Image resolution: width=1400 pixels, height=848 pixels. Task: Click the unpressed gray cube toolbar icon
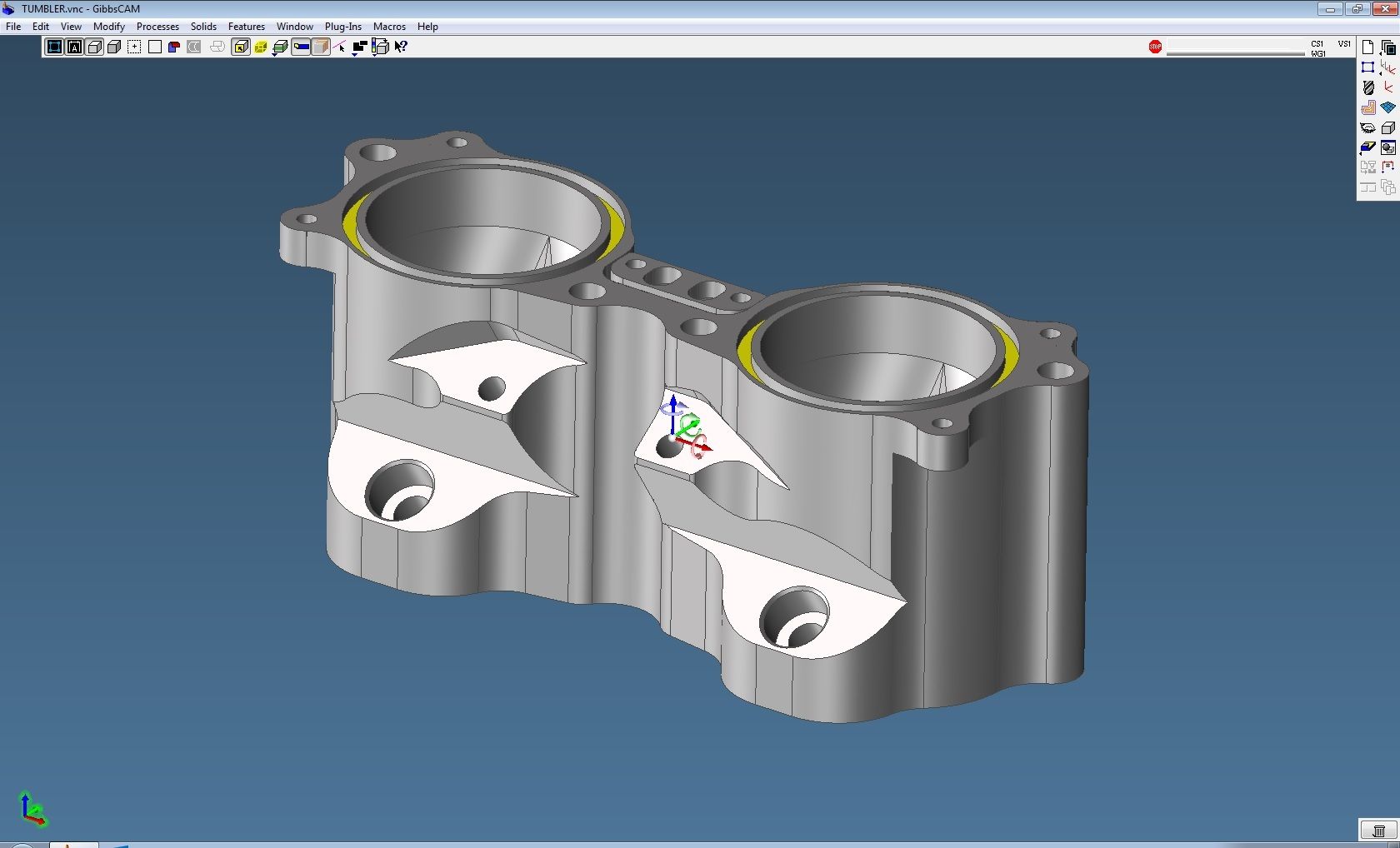point(114,47)
